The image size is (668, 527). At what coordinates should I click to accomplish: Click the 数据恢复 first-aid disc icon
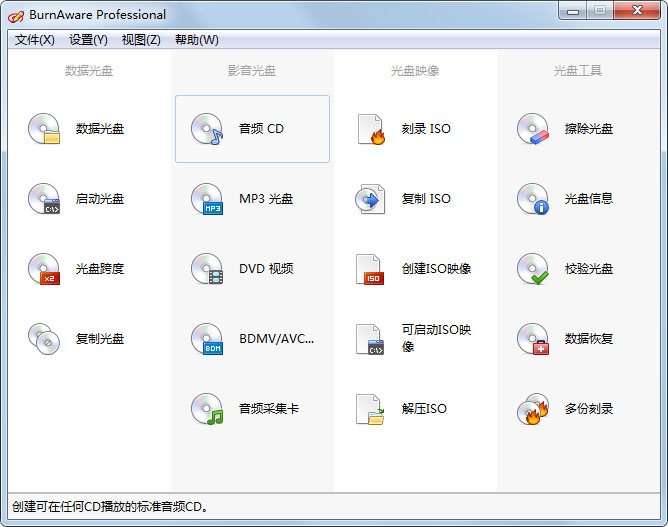(533, 339)
